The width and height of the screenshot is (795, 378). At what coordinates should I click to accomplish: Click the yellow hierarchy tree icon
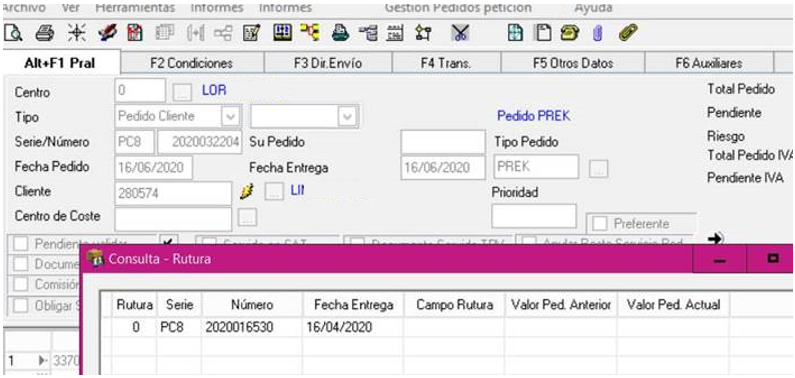tap(308, 33)
